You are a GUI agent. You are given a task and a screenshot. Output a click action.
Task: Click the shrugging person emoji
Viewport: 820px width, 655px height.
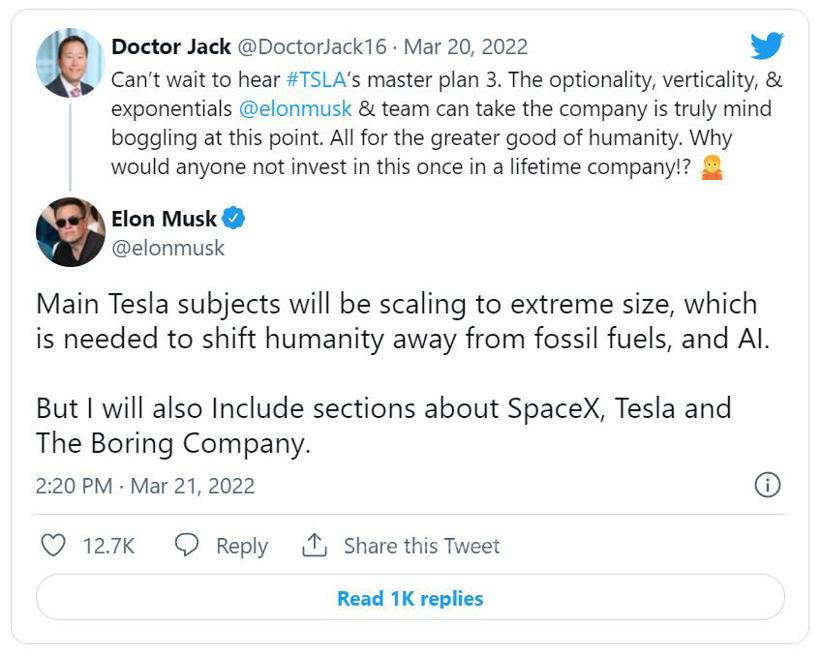point(711,167)
